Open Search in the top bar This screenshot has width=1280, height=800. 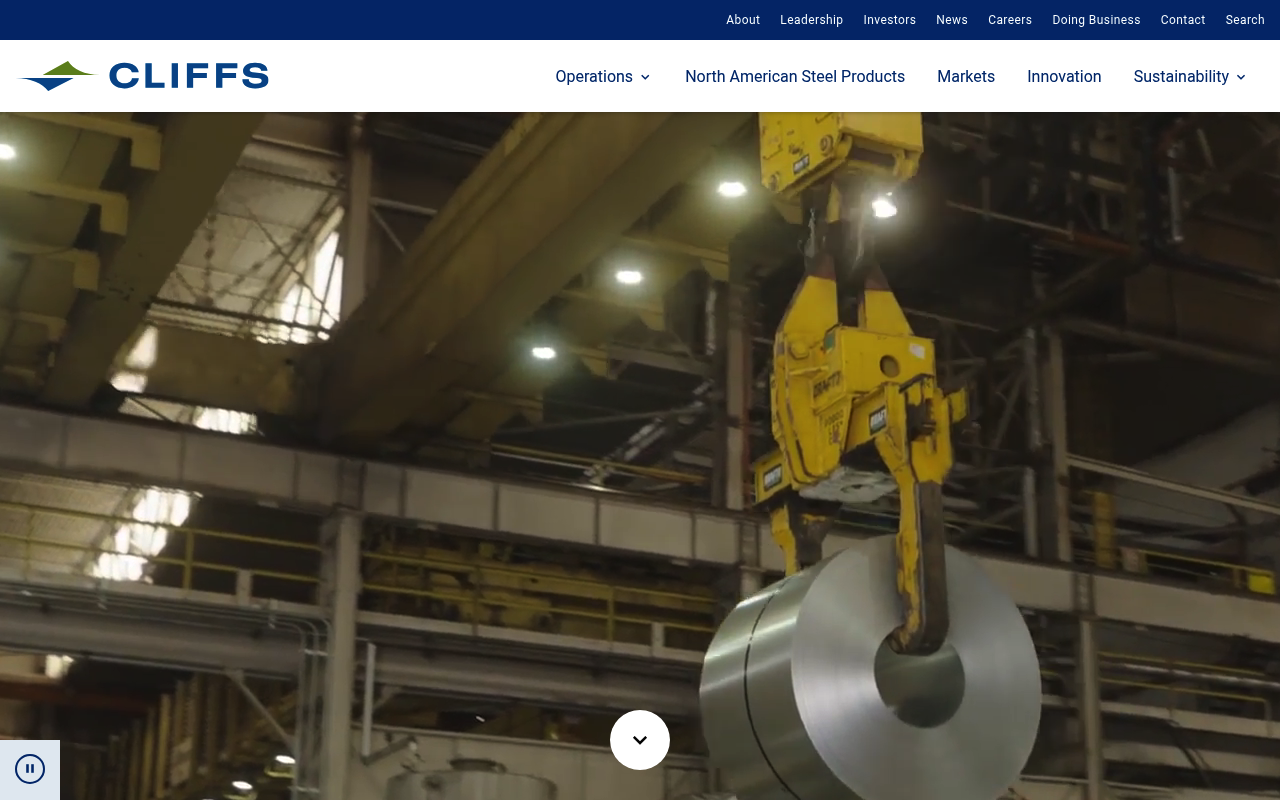tap(1245, 20)
